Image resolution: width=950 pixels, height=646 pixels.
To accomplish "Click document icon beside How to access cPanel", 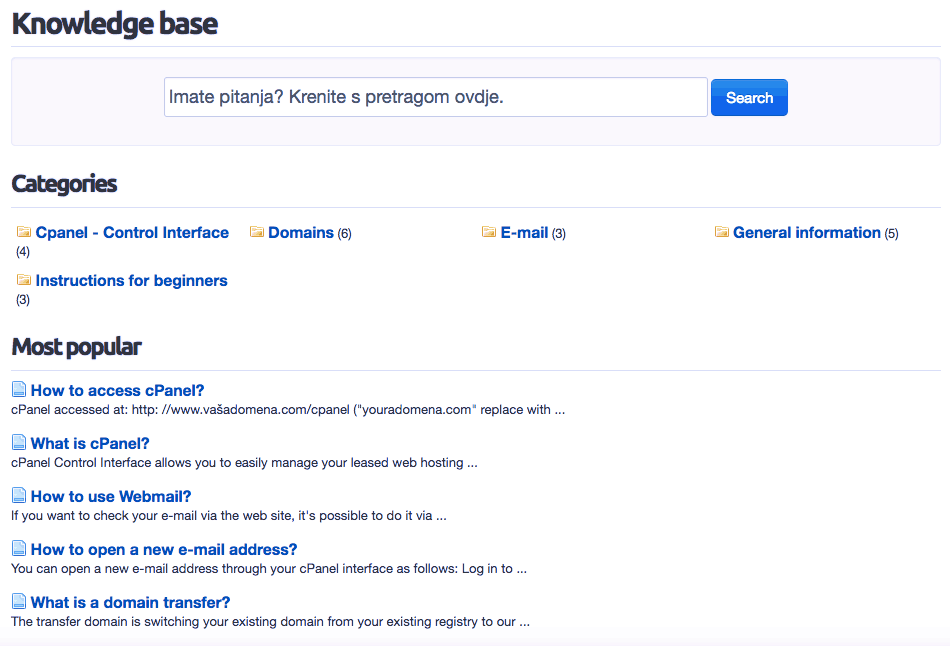I will tap(19, 389).
